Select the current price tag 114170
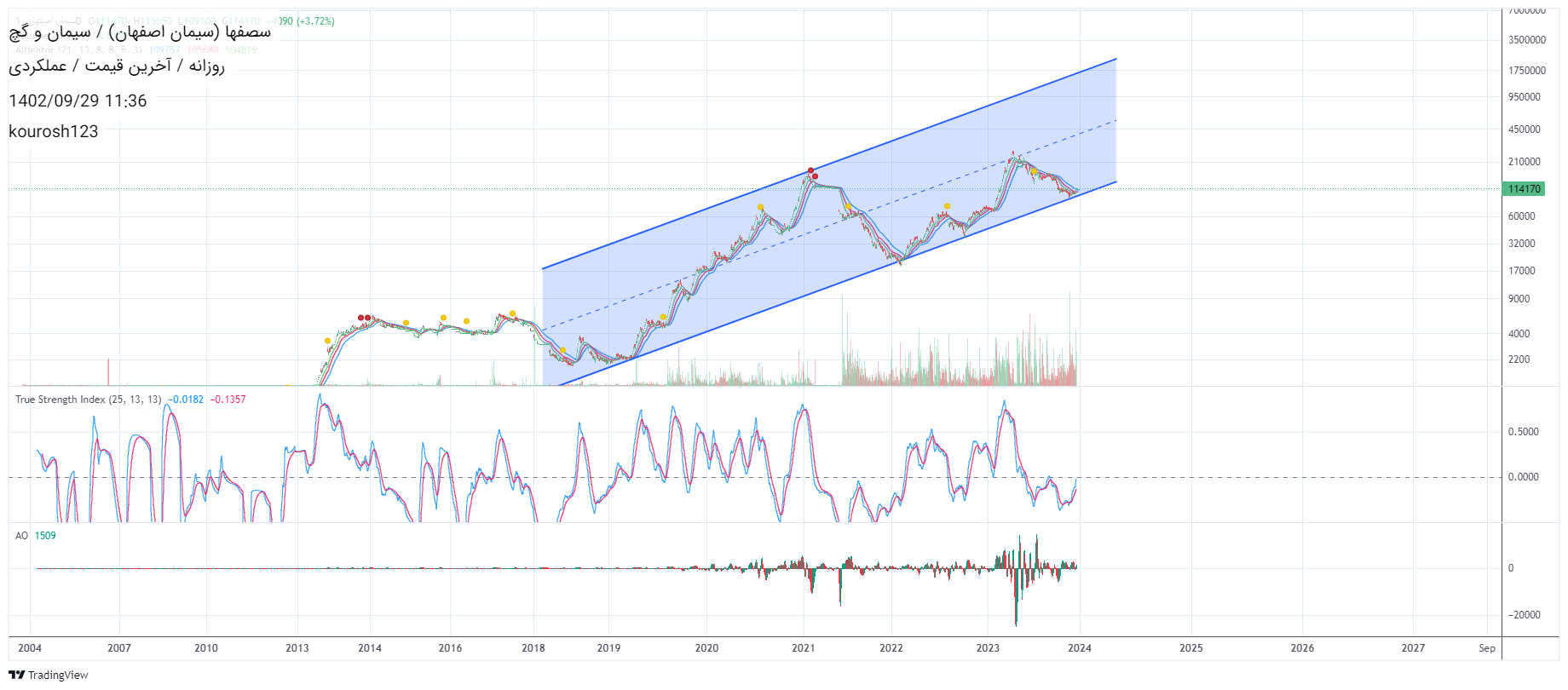This screenshot has width=1568, height=690. [x=1524, y=189]
